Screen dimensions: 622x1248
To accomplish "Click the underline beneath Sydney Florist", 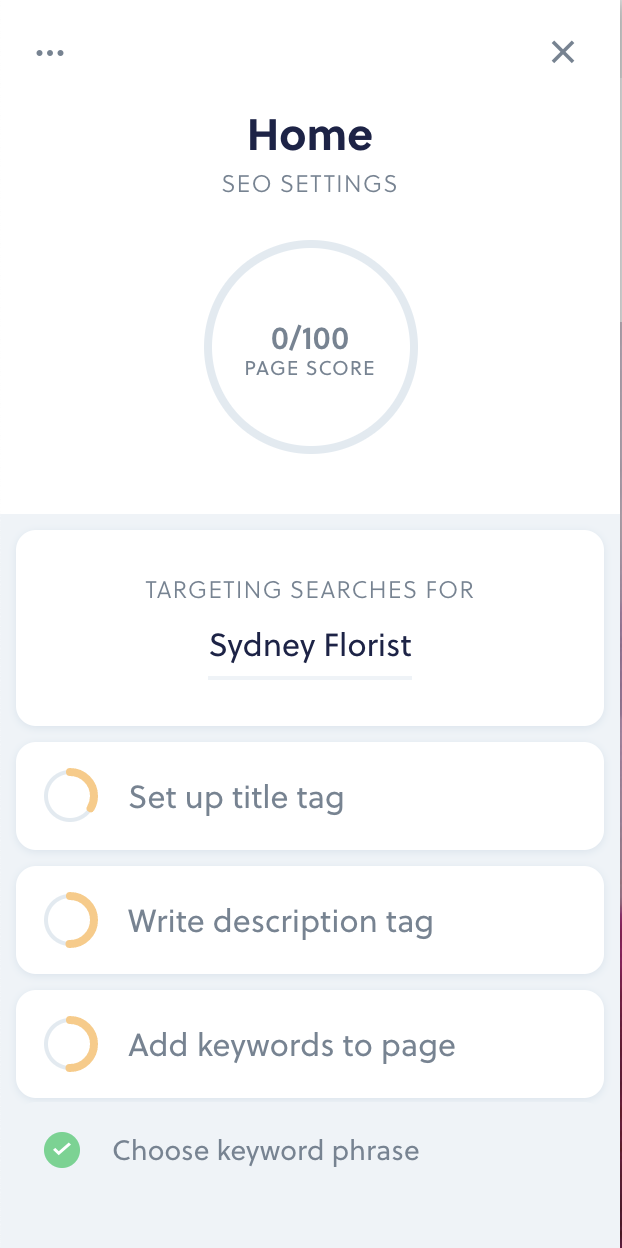I will pyautogui.click(x=310, y=678).
